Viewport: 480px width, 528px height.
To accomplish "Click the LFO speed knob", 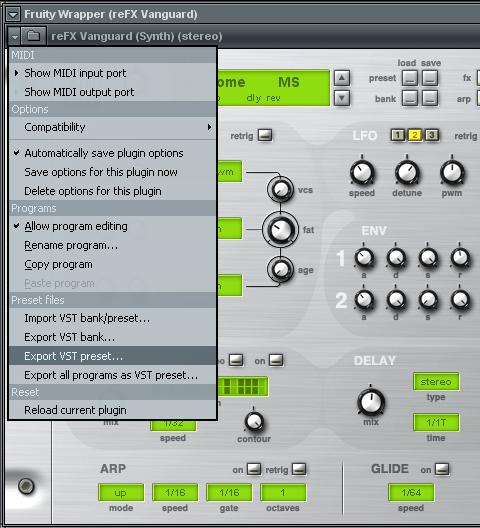I will pos(362,172).
